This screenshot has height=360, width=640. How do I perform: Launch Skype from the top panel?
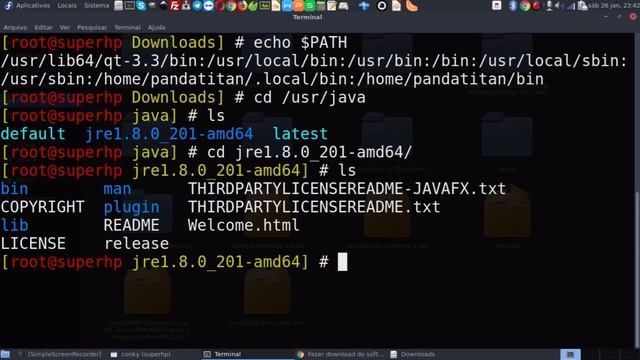tap(141, 6)
